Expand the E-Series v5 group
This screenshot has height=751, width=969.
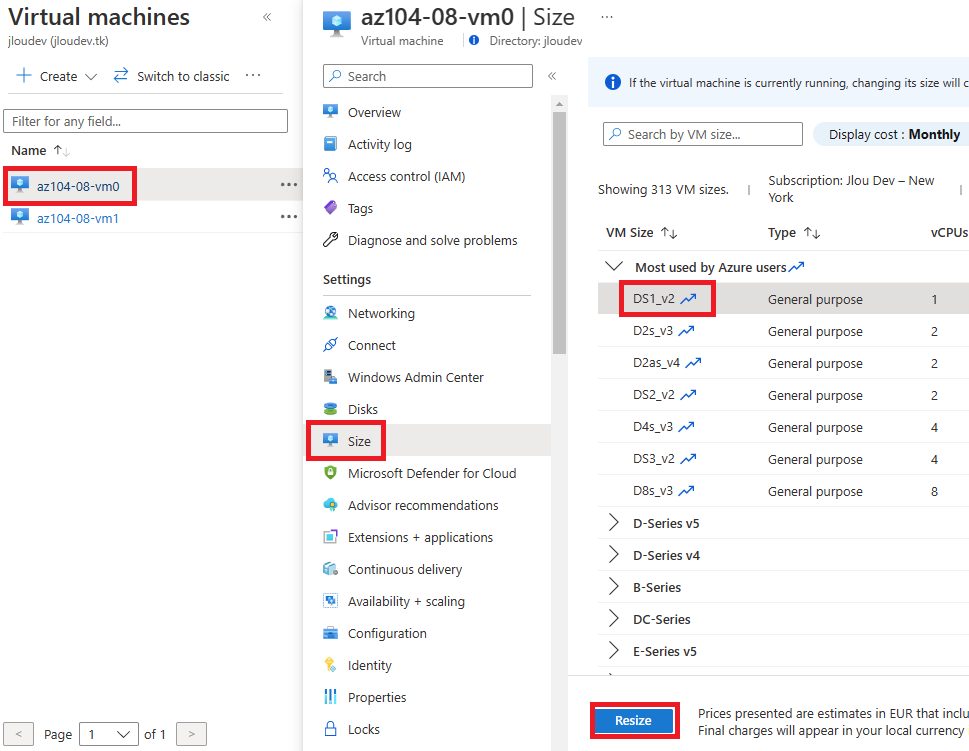[614, 651]
